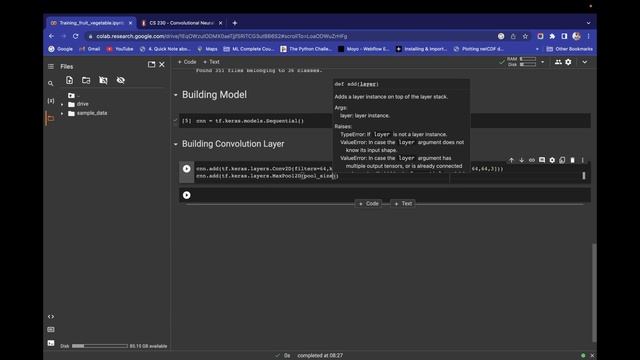Expand the sample_data folder arrow

(x=62, y=113)
